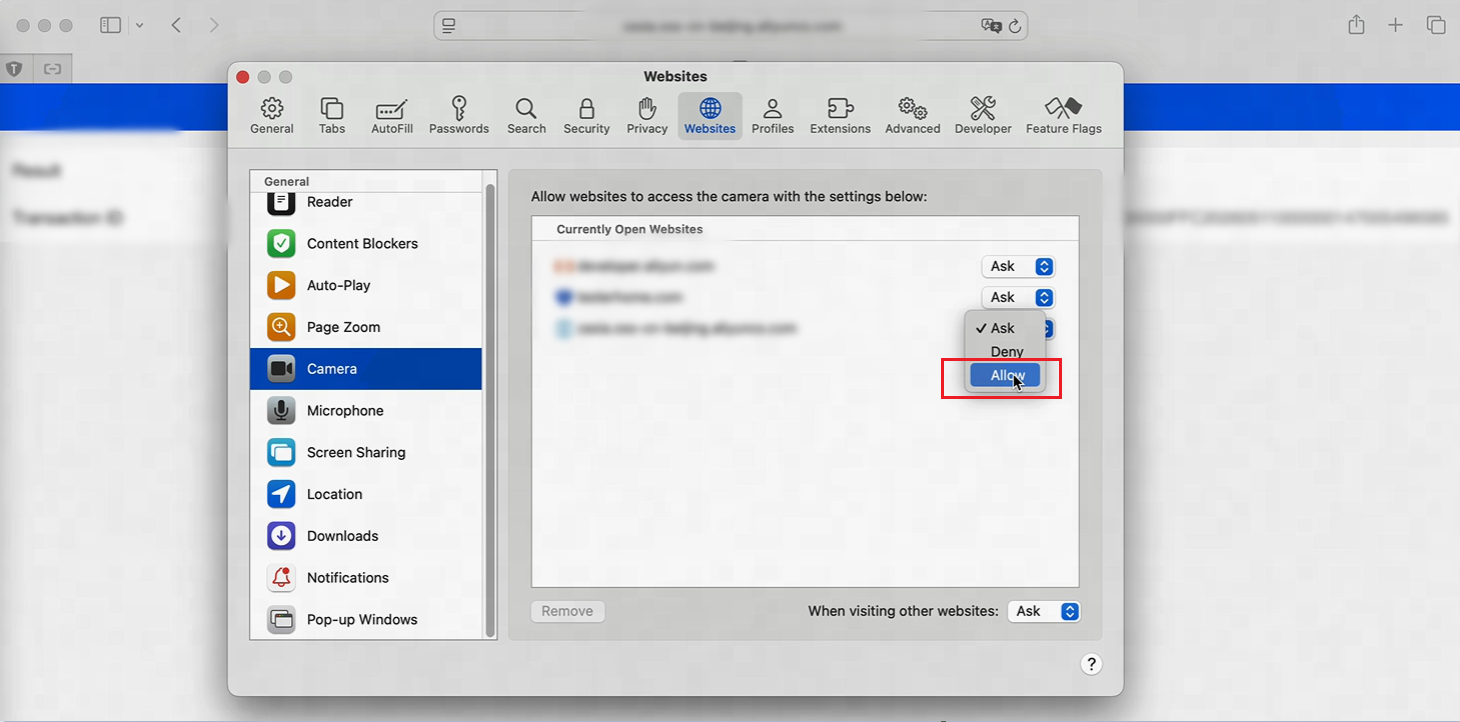Open the Passwords preferences pane

tap(459, 116)
